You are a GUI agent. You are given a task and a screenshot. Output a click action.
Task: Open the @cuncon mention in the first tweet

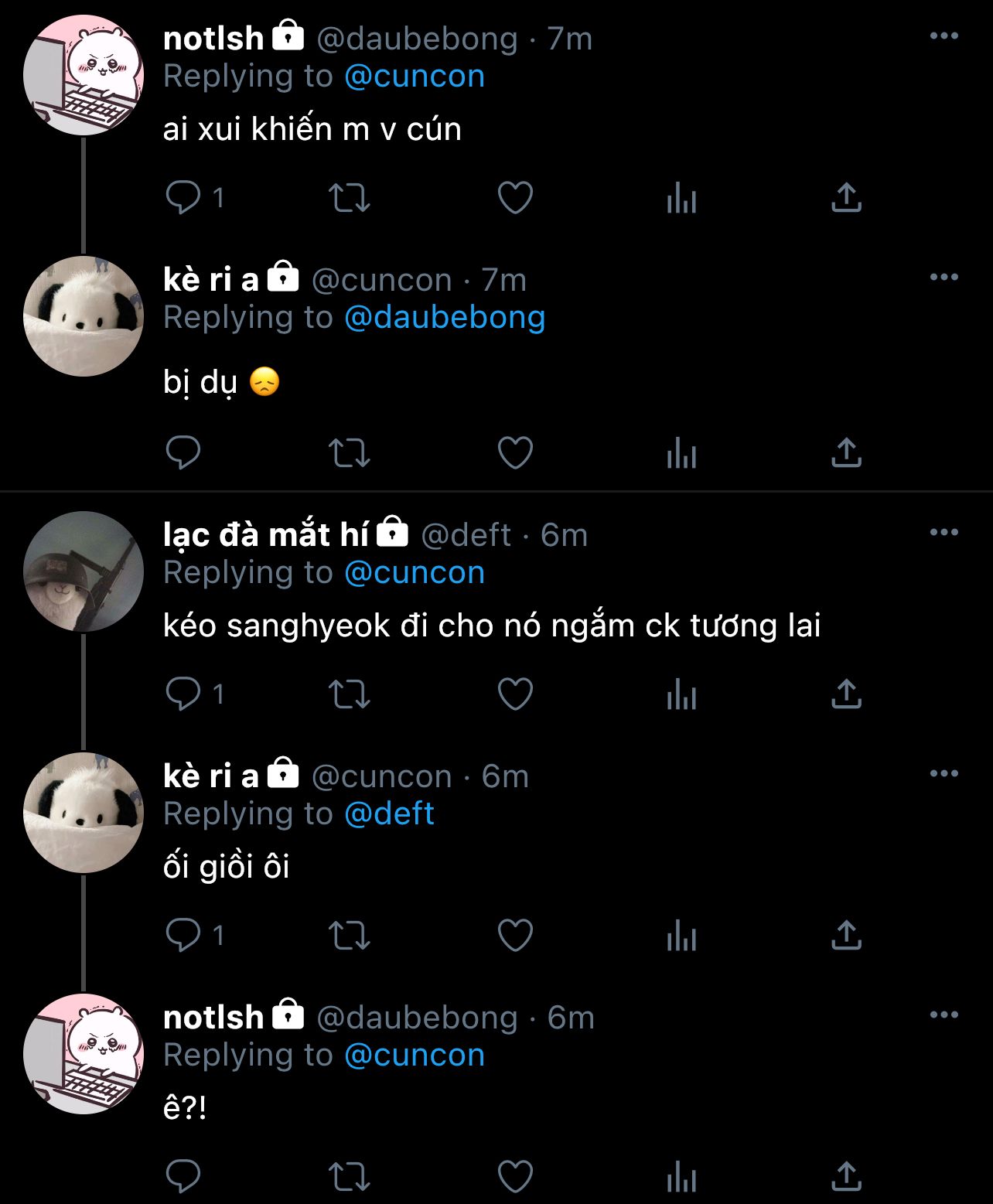coord(415,77)
